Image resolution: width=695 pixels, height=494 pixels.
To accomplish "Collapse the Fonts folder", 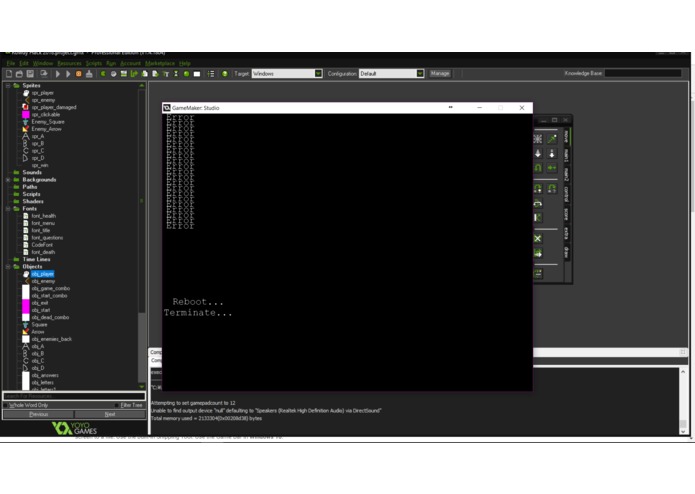I will [8, 209].
